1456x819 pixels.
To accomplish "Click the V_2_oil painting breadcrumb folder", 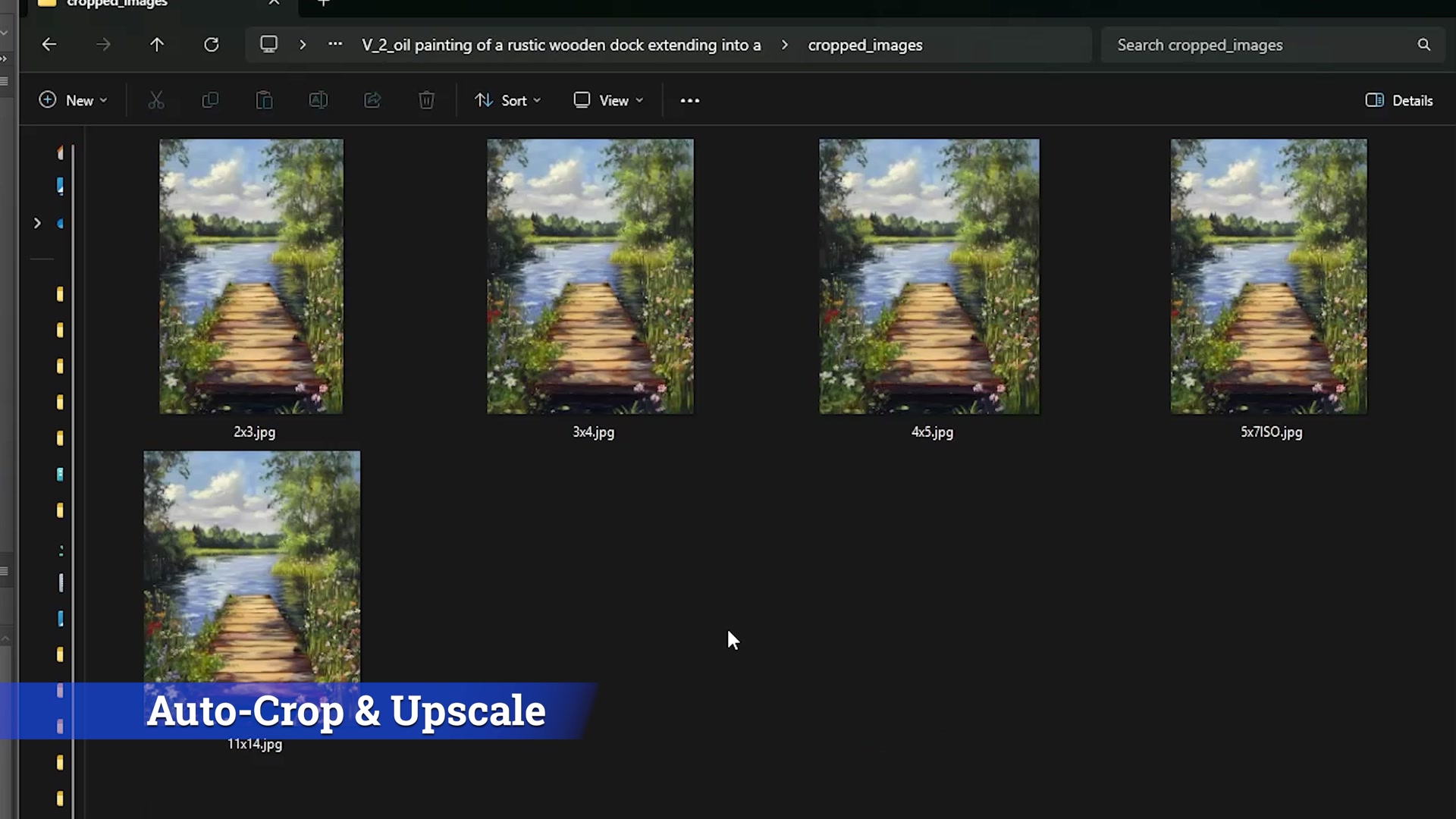I will 561,45.
